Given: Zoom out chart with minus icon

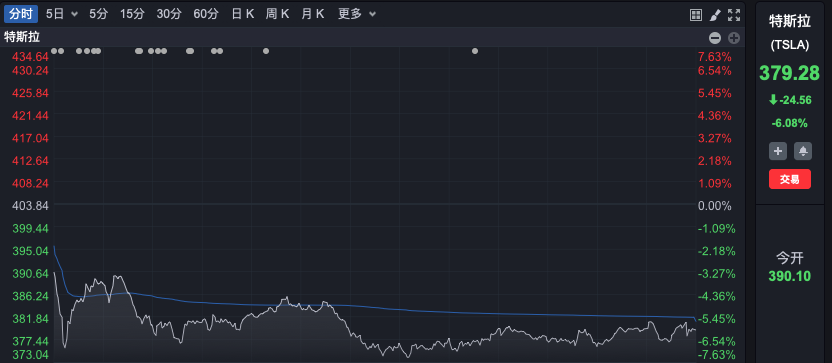Looking at the screenshot, I should point(715,38).
